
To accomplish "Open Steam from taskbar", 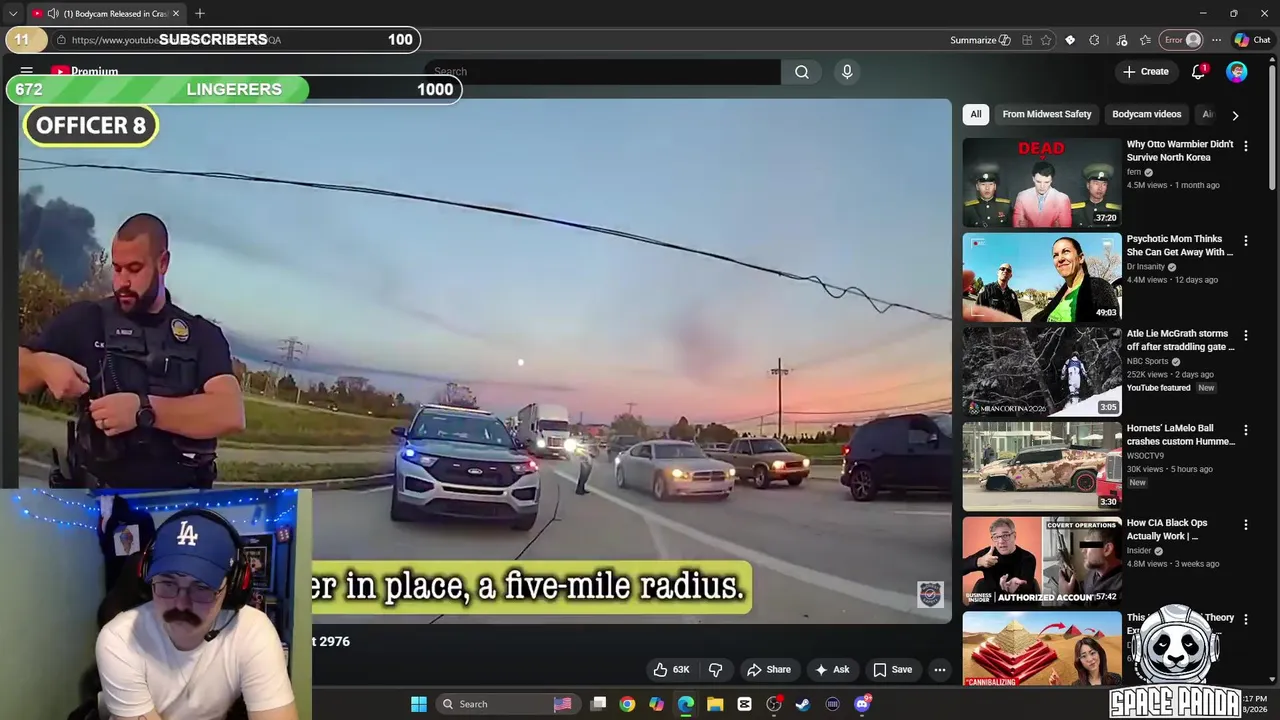I will pyautogui.click(x=803, y=704).
